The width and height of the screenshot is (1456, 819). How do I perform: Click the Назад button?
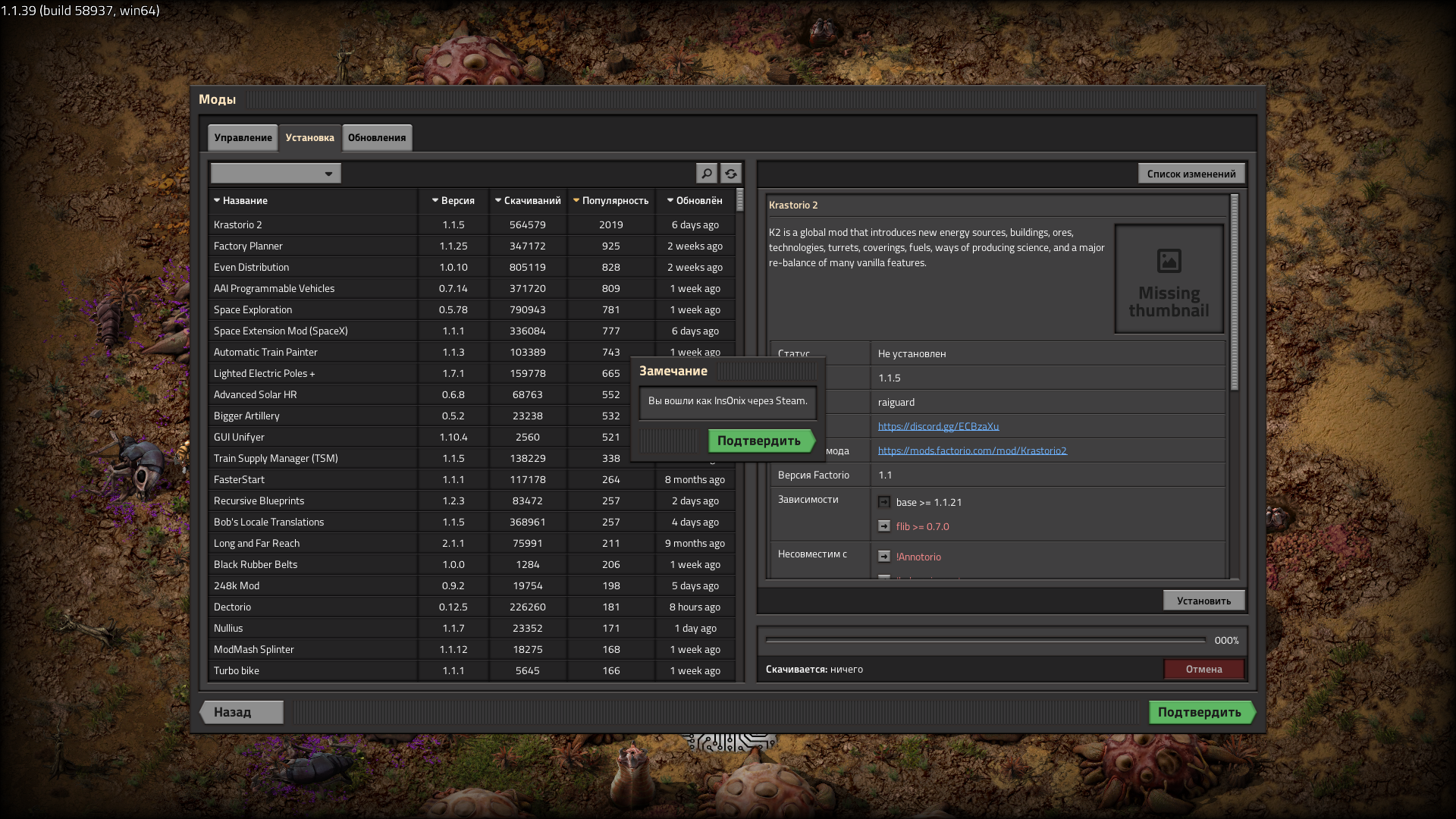tap(241, 712)
